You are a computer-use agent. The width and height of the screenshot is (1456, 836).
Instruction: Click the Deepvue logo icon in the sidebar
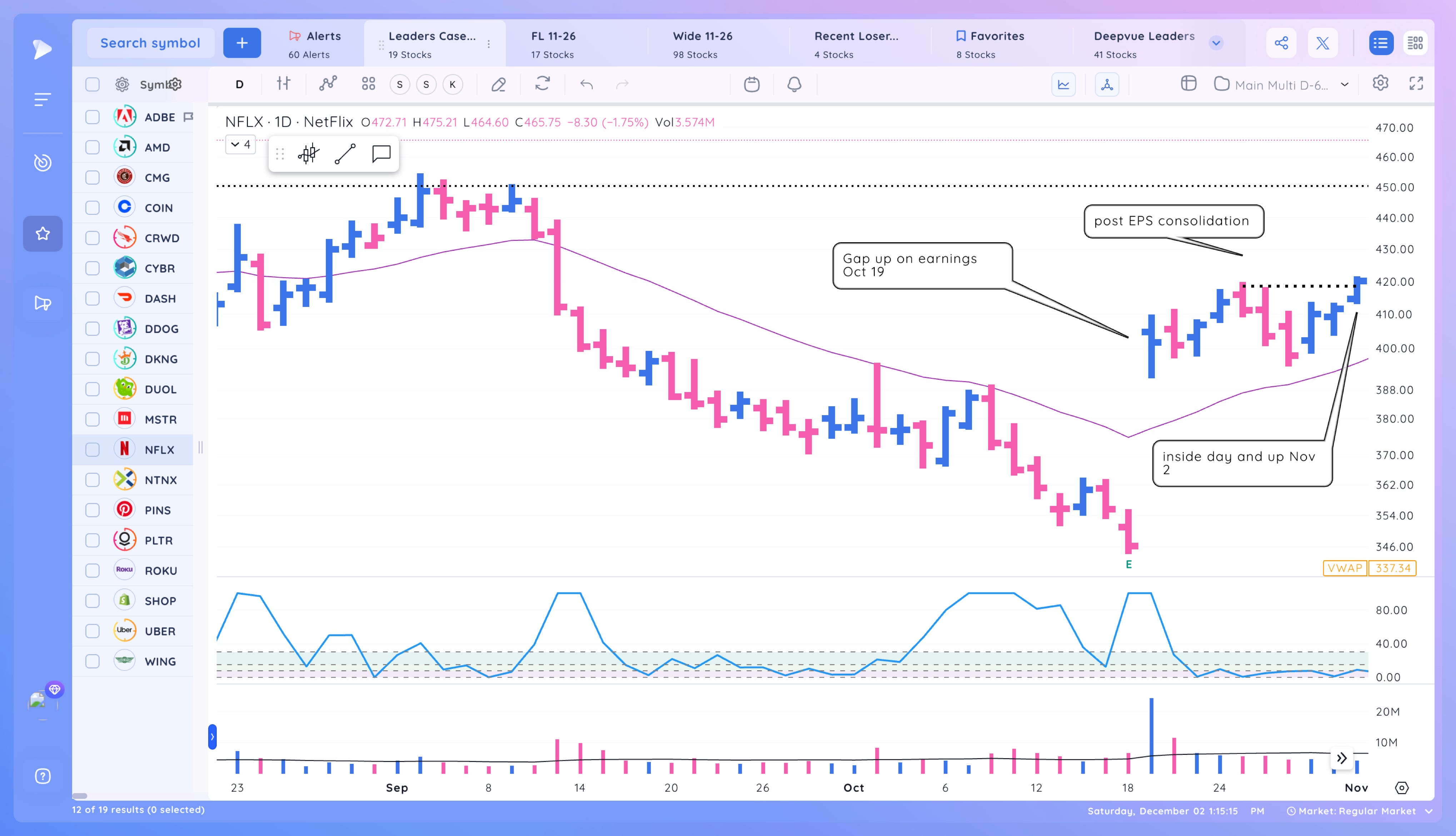click(42, 49)
